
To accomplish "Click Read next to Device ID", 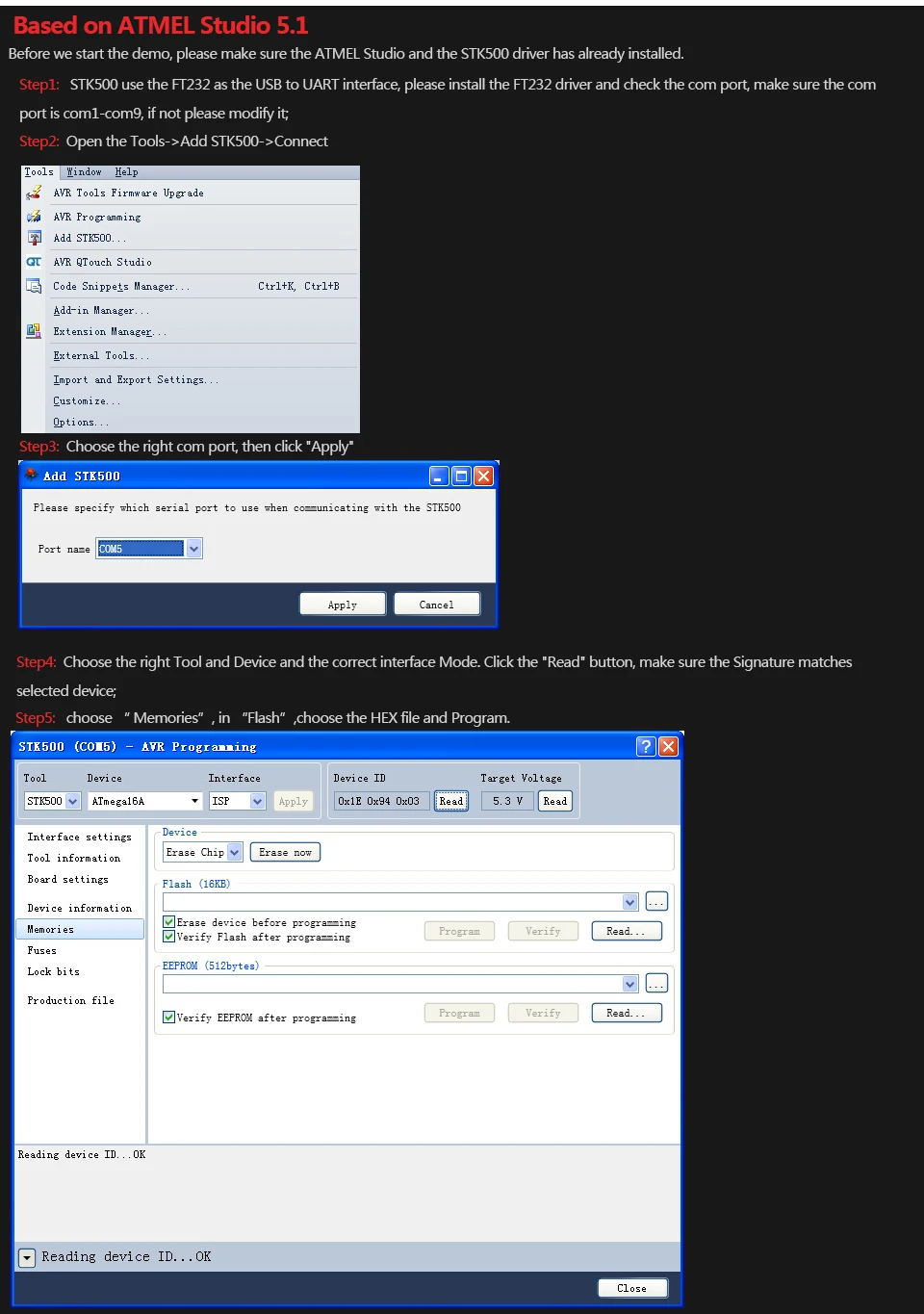I will [x=451, y=801].
